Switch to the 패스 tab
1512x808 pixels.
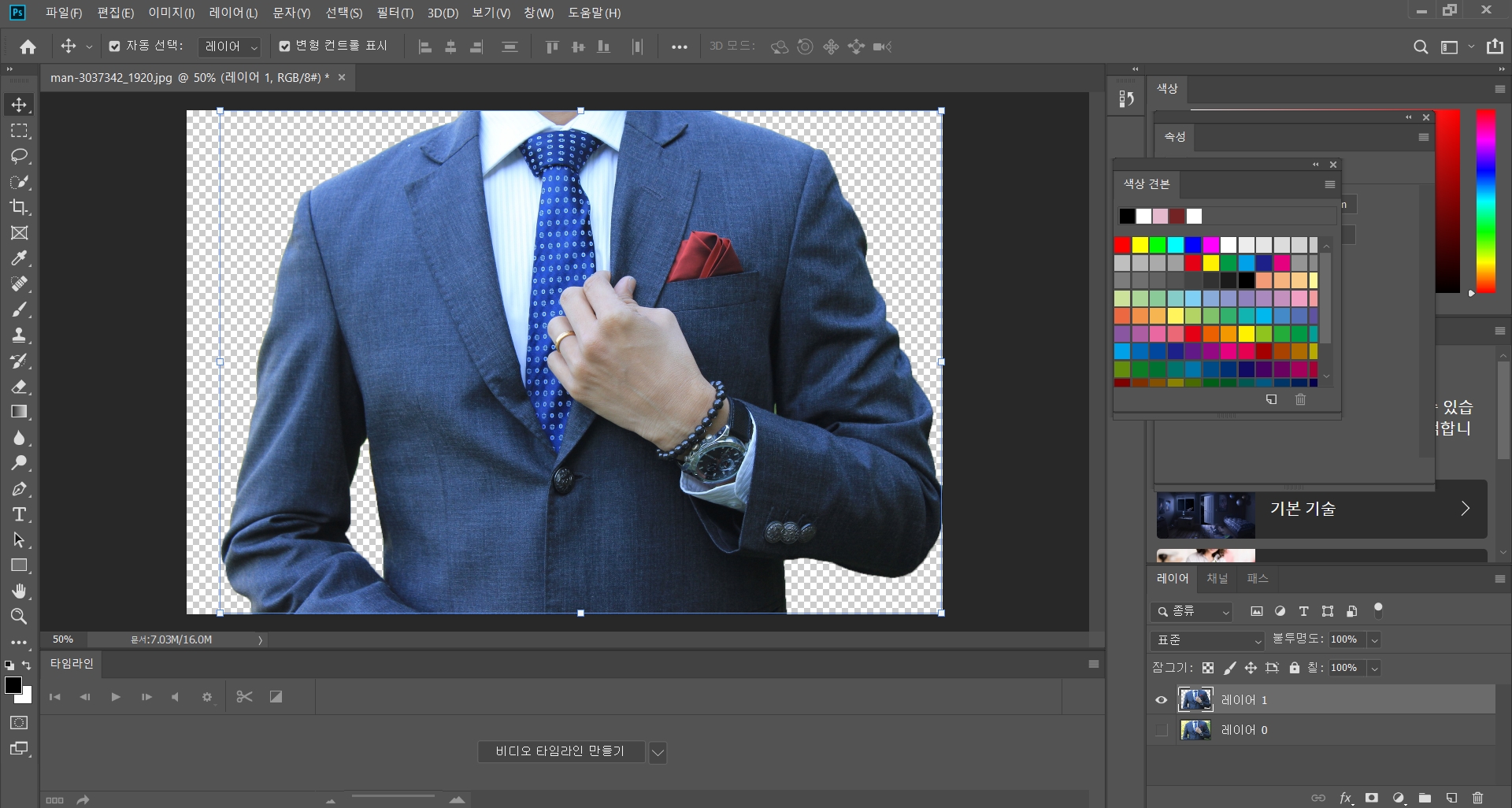tap(1258, 578)
